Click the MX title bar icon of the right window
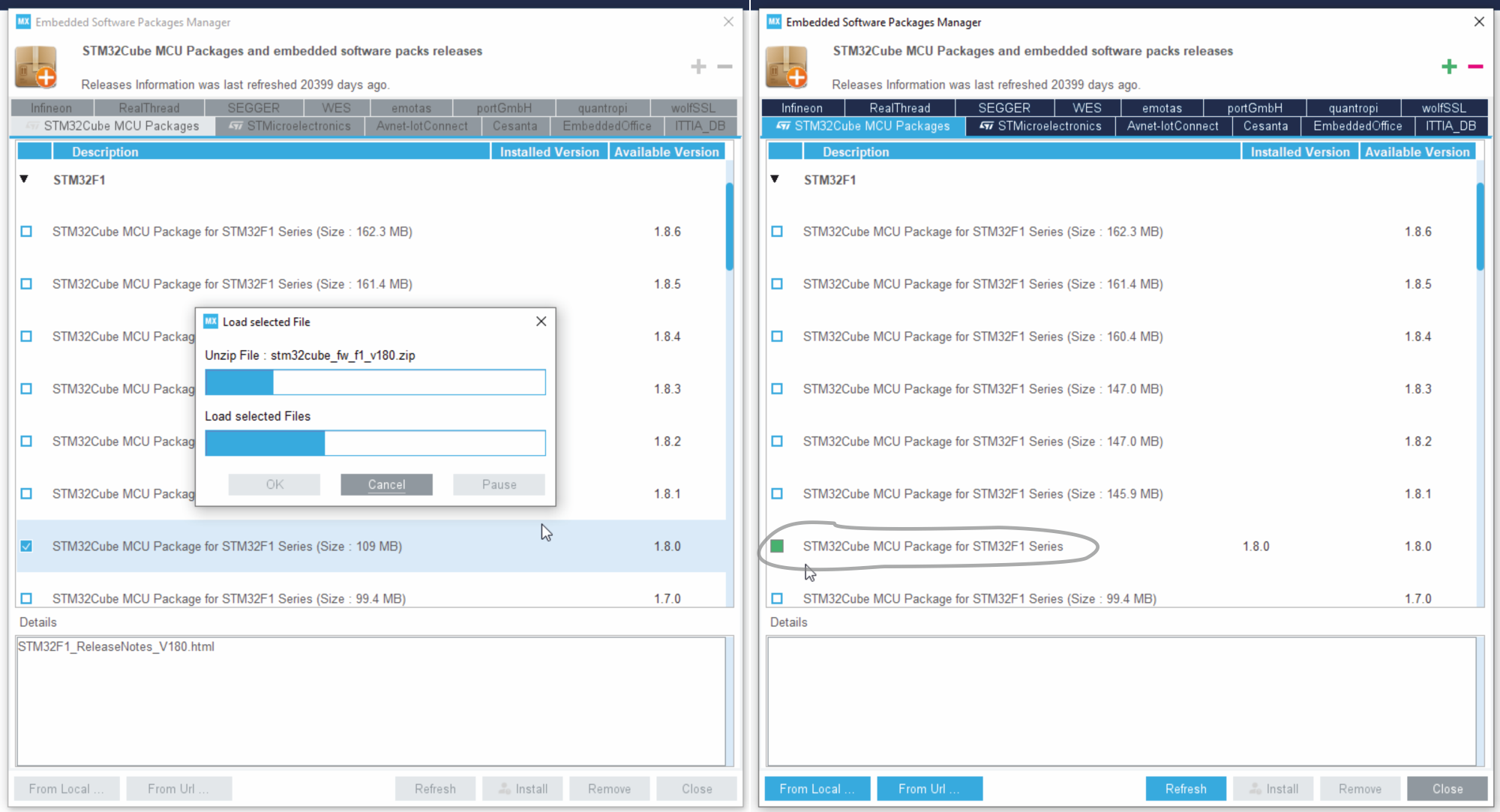This screenshot has width=1500, height=812. coord(774,22)
